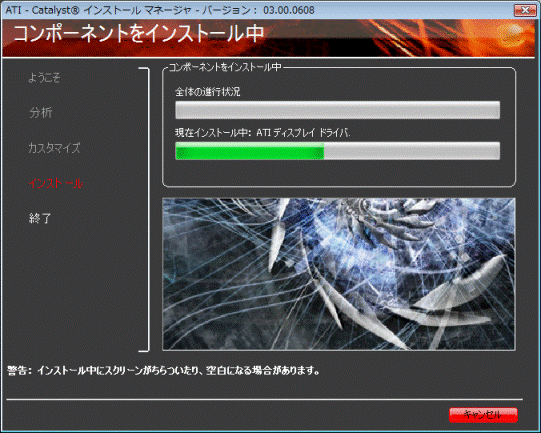541x433 pixels.
Task: Click the window title bar version text
Action: click(160, 10)
